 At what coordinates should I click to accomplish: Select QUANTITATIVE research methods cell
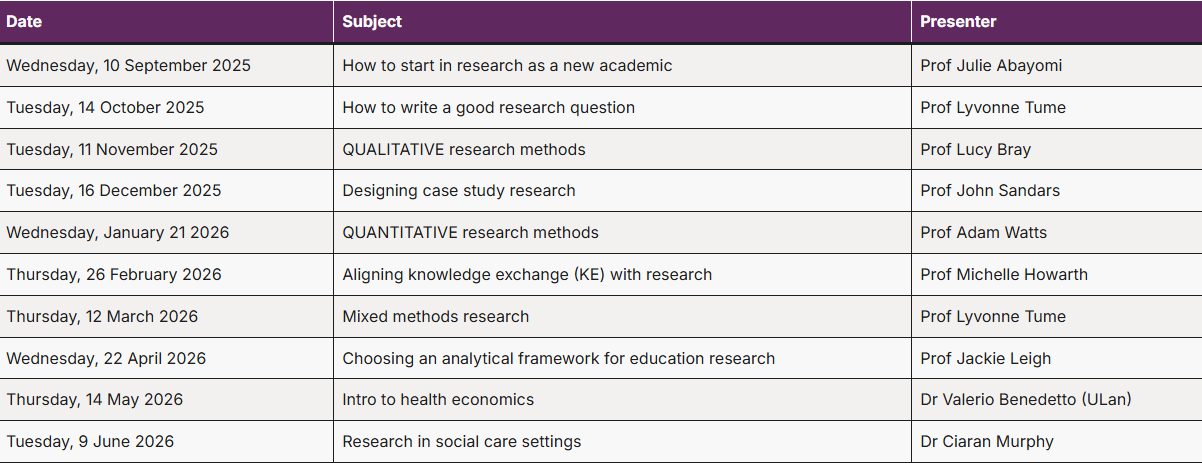click(470, 233)
